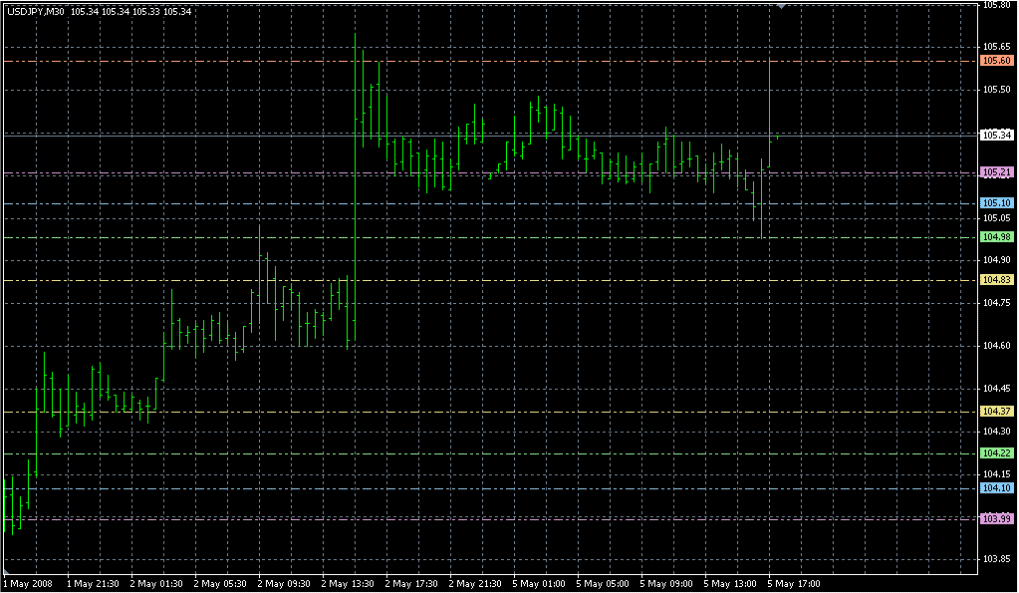This screenshot has width=1019, height=593.
Task: Click the chart shift triangle marker at top
Action: coord(782,6)
